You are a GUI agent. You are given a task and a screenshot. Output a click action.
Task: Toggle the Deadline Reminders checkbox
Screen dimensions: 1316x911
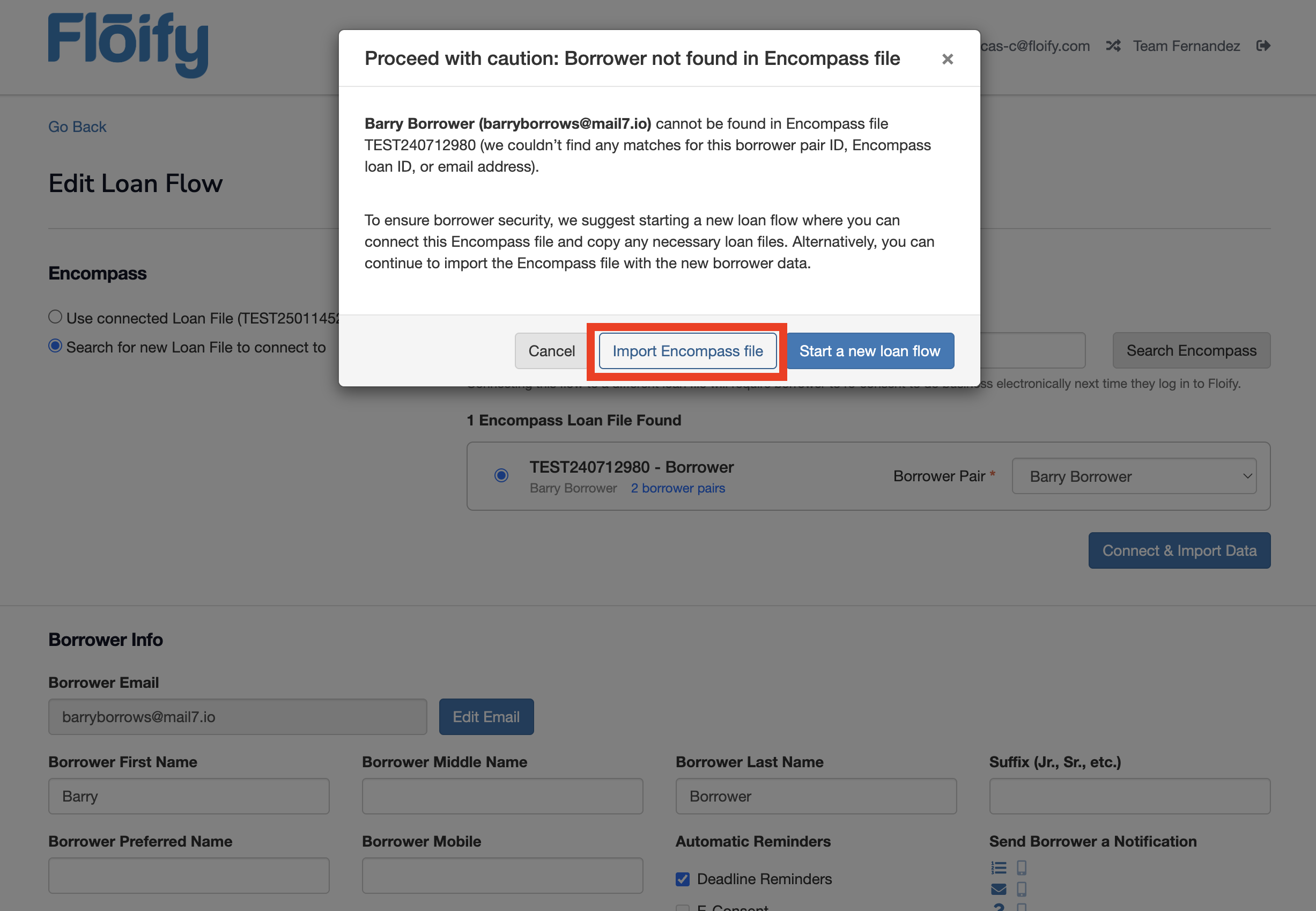pyautogui.click(x=682, y=879)
